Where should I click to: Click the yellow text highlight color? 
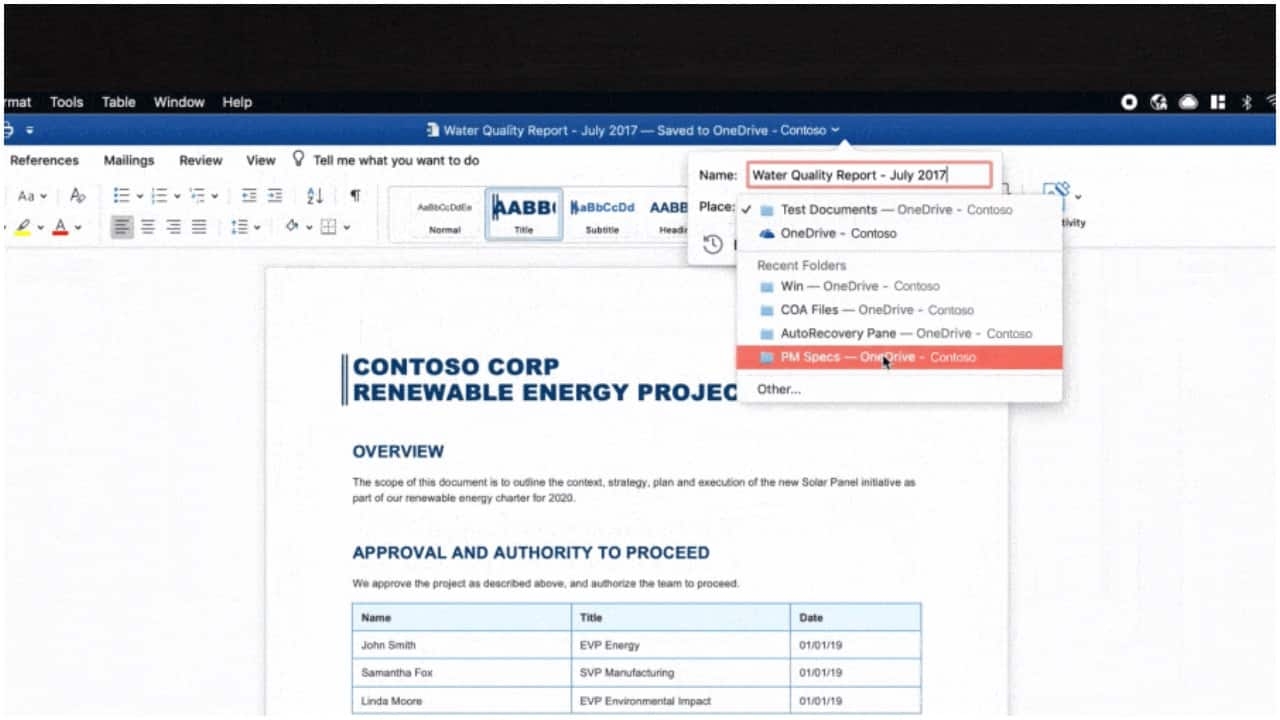click(x=23, y=227)
